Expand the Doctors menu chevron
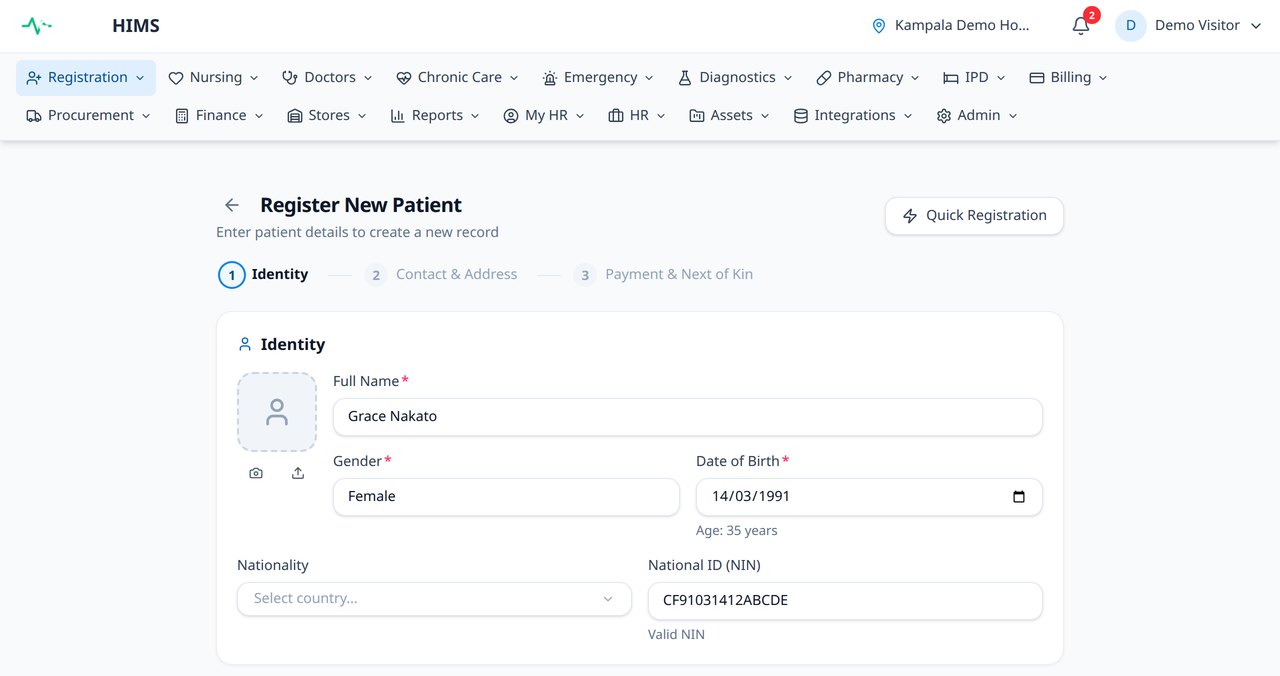Image resolution: width=1280 pixels, height=676 pixels. (x=368, y=78)
